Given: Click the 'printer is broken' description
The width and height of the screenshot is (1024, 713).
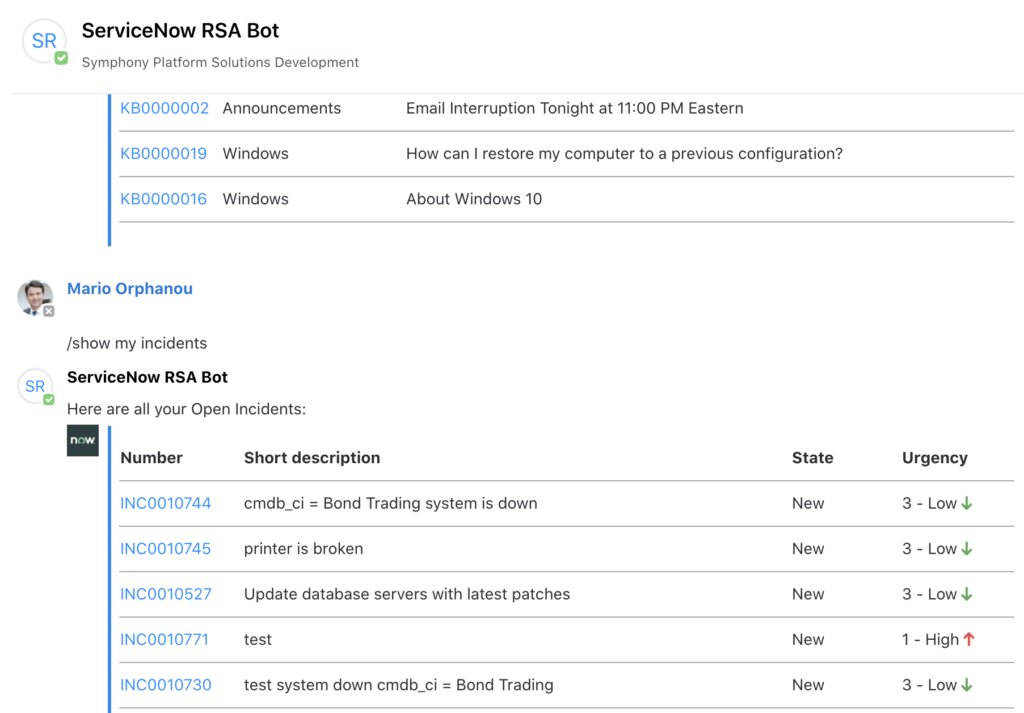Looking at the screenshot, I should click(304, 549).
